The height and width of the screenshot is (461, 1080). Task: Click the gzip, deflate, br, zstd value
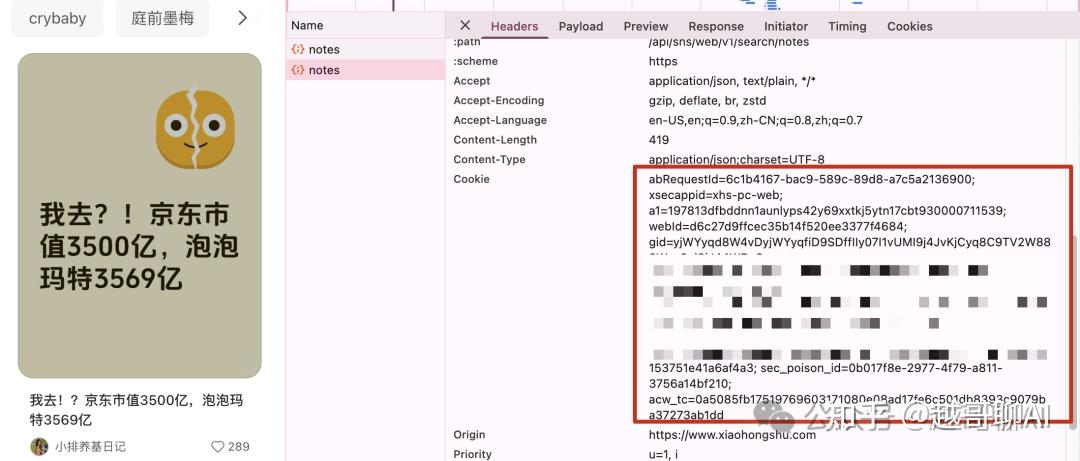(707, 101)
